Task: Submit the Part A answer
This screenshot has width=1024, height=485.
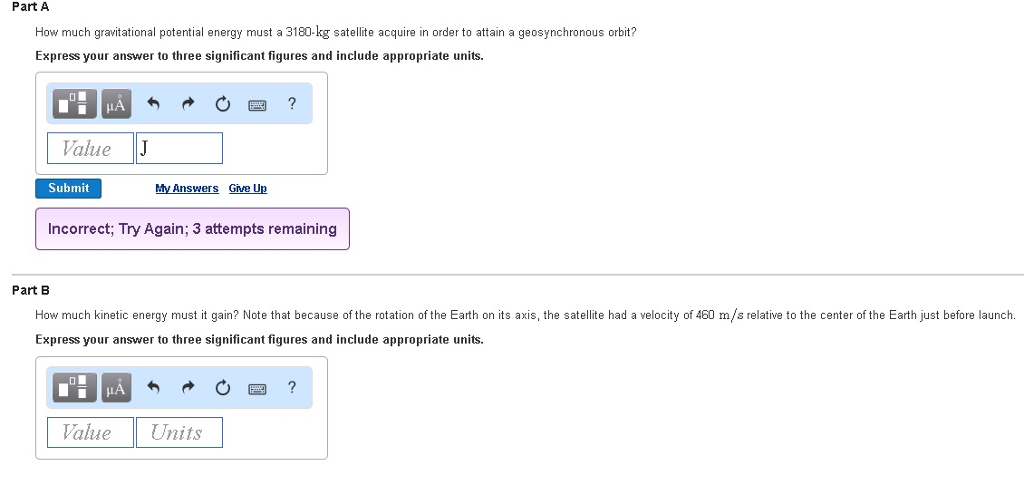Action: click(69, 188)
